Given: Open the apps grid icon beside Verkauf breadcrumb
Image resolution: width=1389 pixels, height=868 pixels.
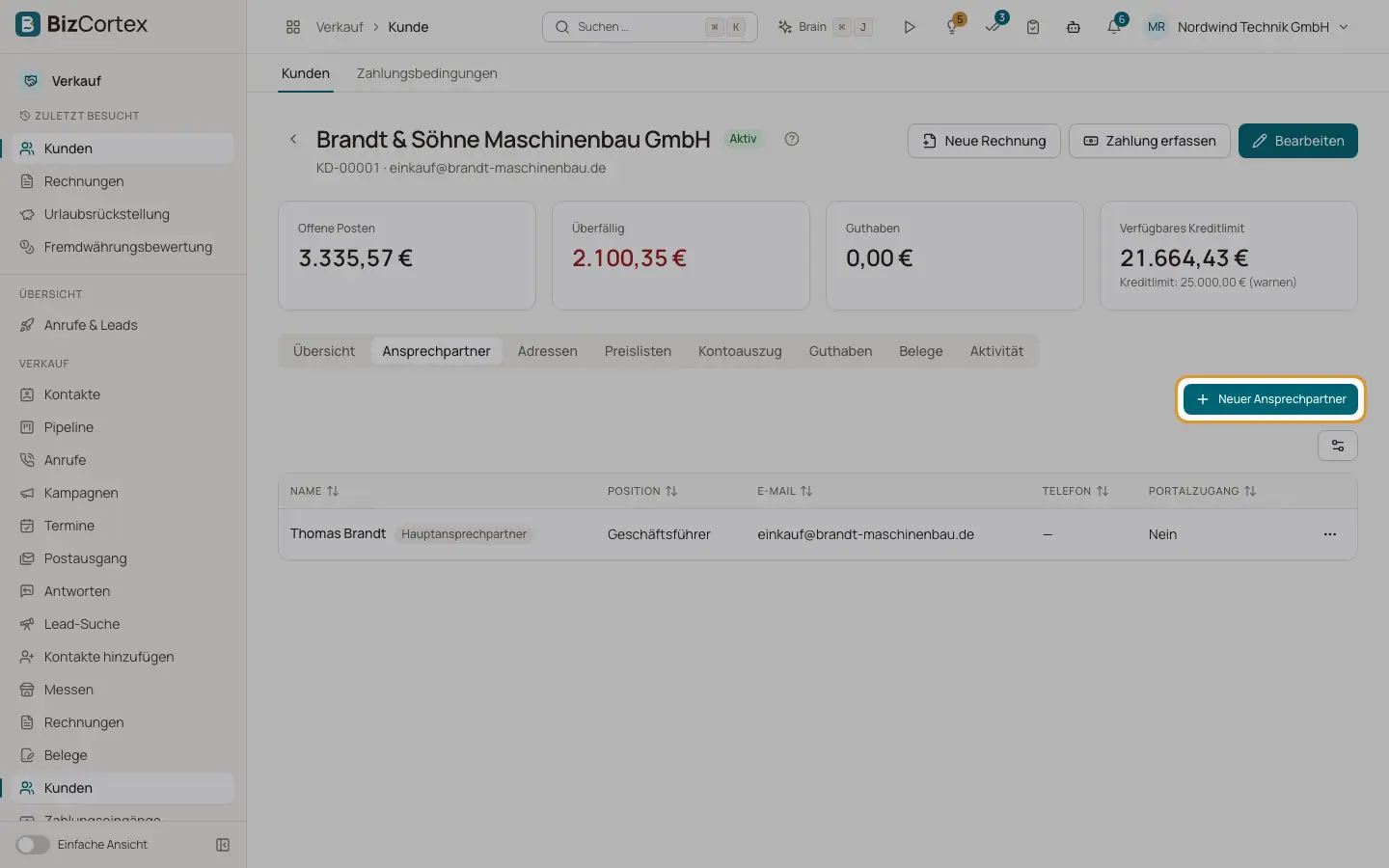Looking at the screenshot, I should click(293, 27).
